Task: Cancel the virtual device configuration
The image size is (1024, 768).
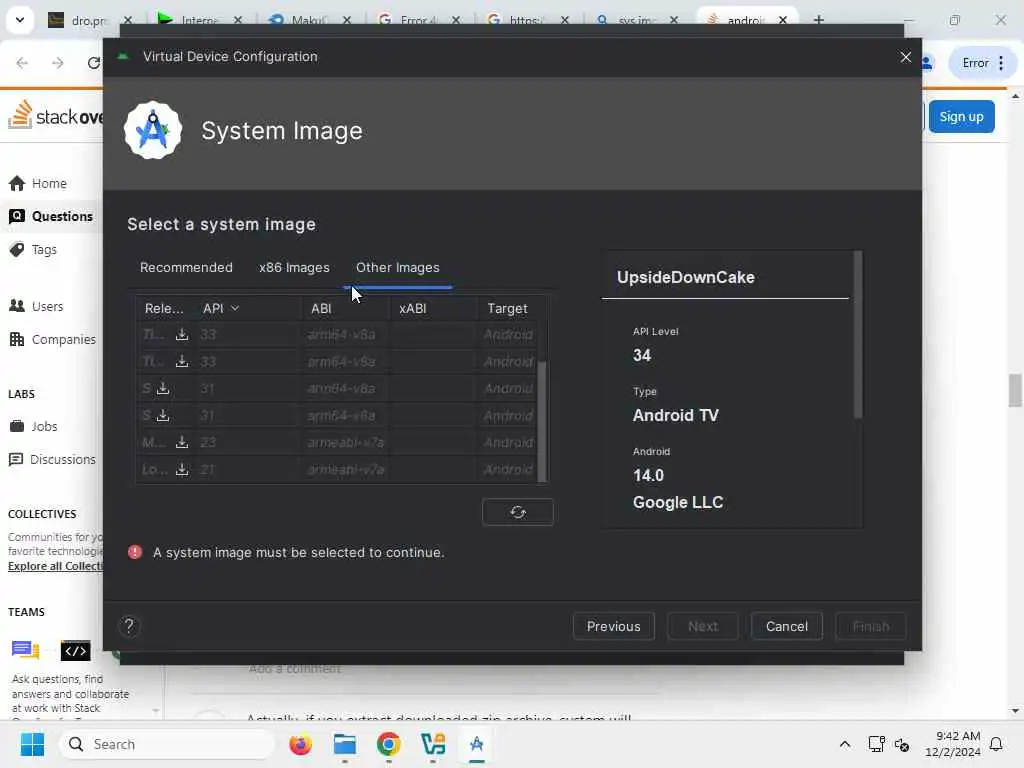Action: point(786,626)
